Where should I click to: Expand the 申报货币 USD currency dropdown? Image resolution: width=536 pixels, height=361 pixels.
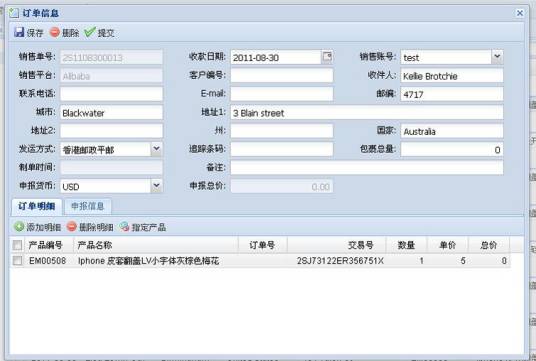(156, 186)
